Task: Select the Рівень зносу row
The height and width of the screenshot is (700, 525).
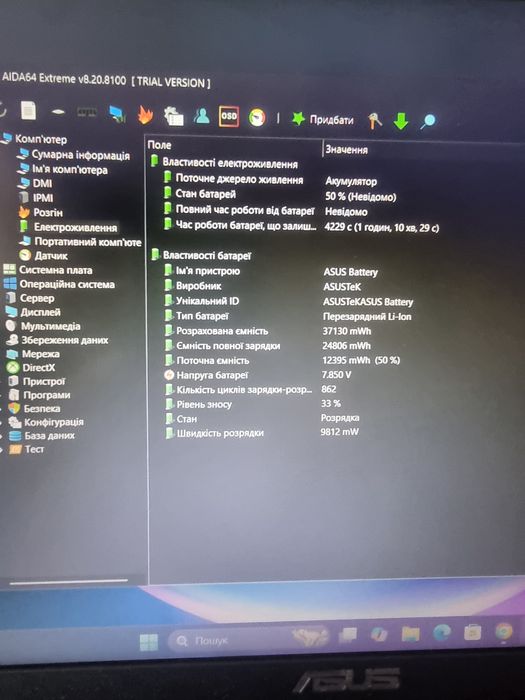Action: [253, 404]
